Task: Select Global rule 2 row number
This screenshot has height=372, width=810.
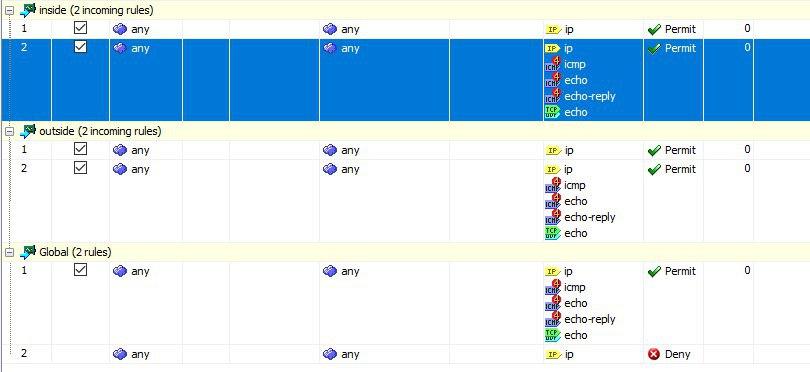Action: coord(24,354)
